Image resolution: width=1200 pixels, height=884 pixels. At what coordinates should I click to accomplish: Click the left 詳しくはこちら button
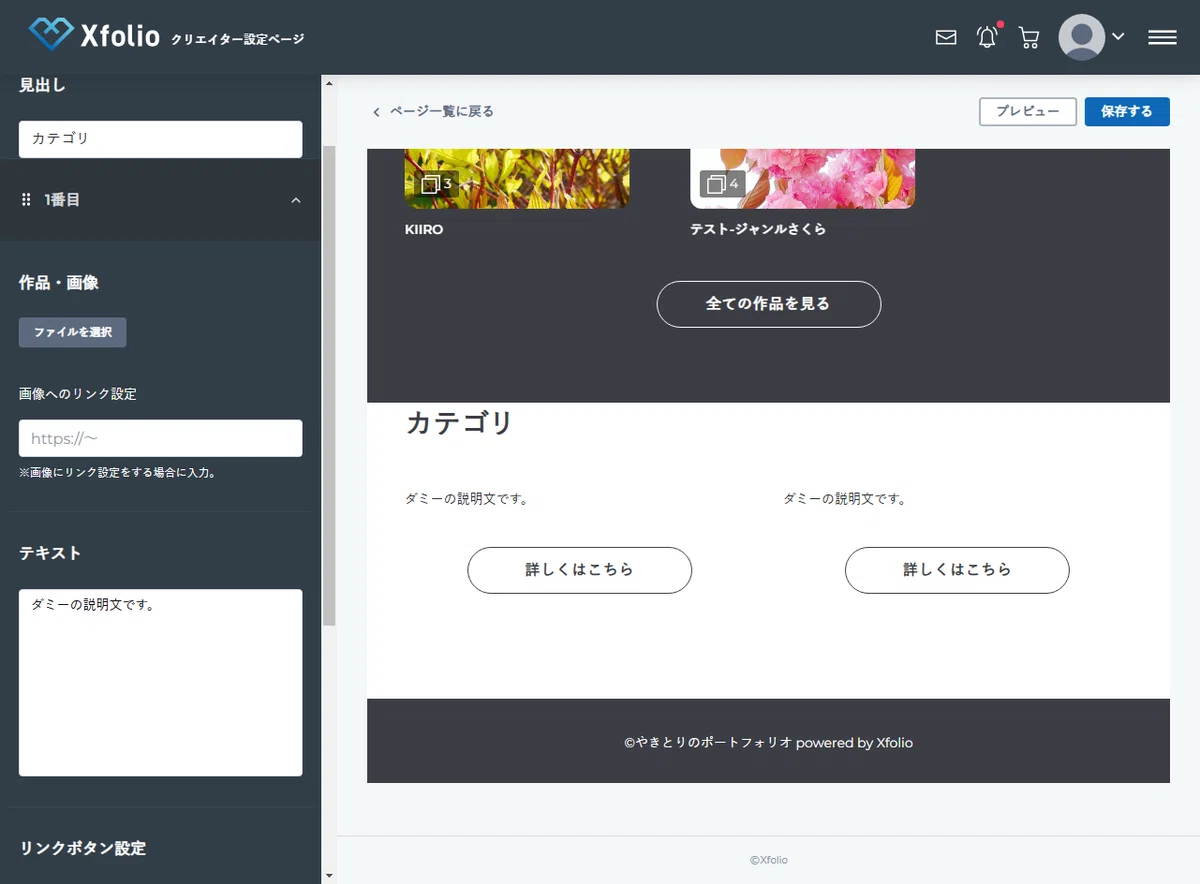pos(580,570)
